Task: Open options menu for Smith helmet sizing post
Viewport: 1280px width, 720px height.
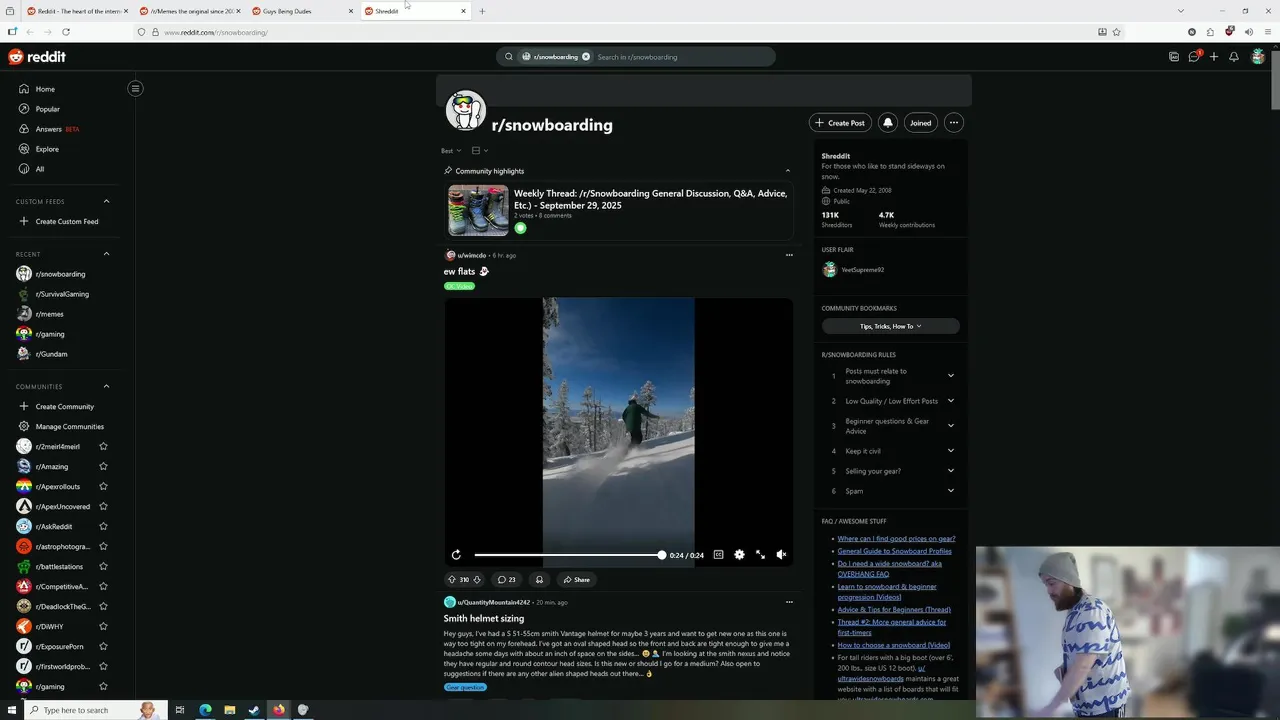Action: [789, 602]
